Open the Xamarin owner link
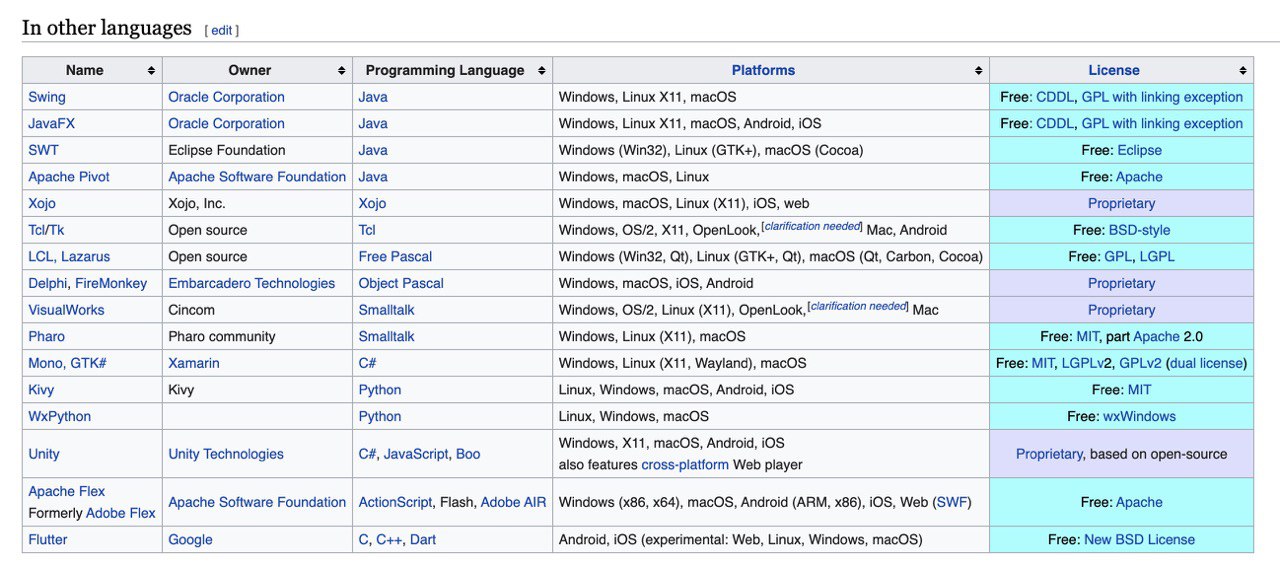This screenshot has width=1280, height=568. point(194,363)
